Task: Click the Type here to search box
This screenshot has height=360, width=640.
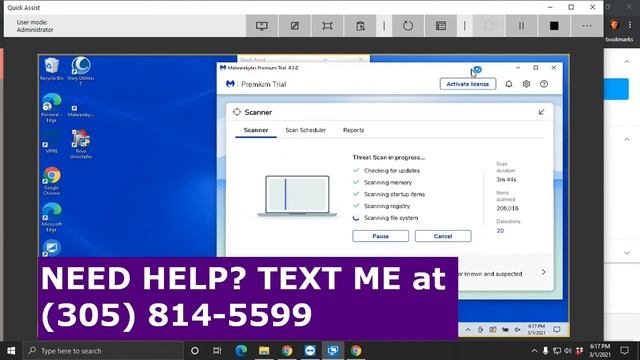Action: coord(103,351)
